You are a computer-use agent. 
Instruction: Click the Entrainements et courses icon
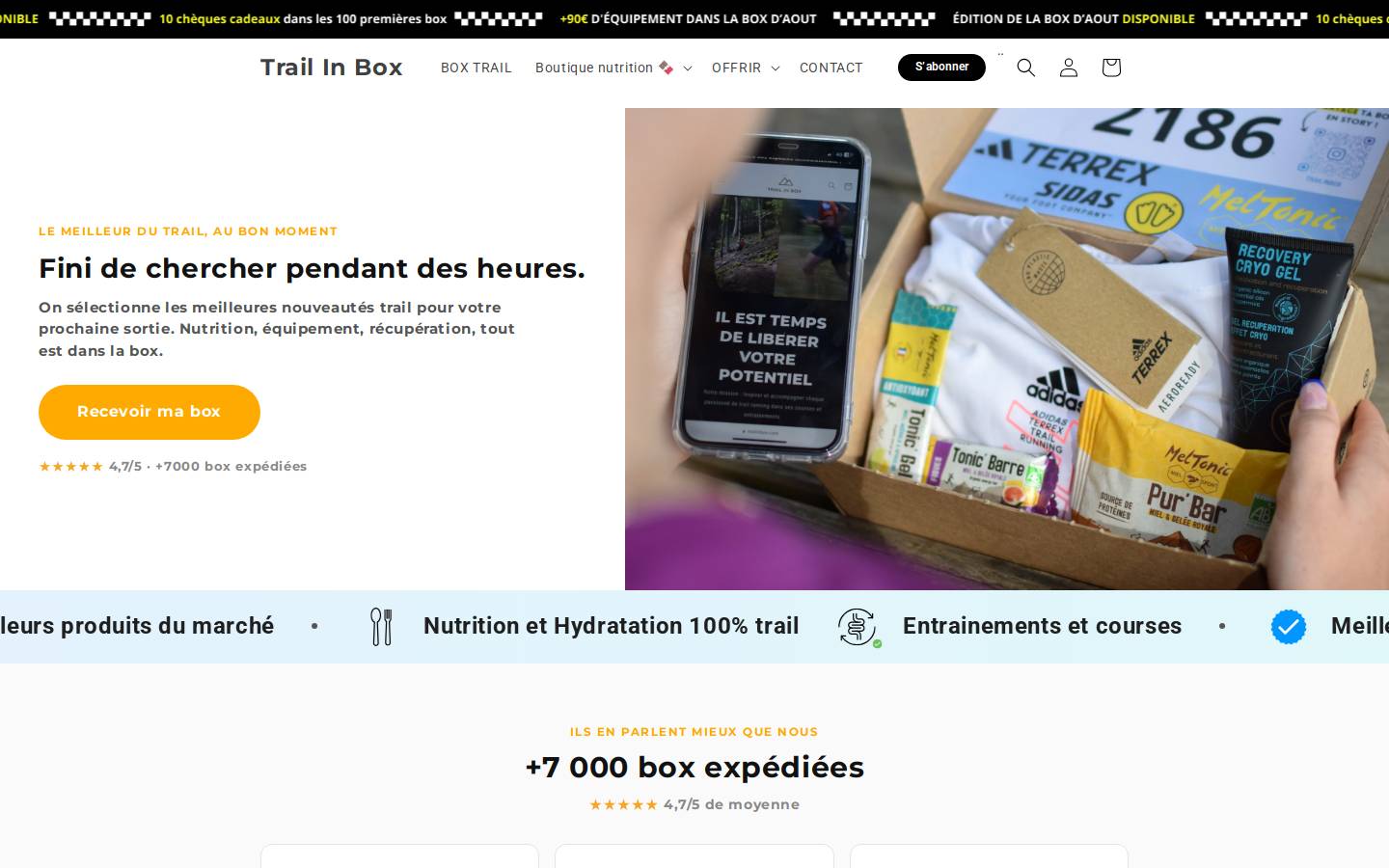coord(858,627)
